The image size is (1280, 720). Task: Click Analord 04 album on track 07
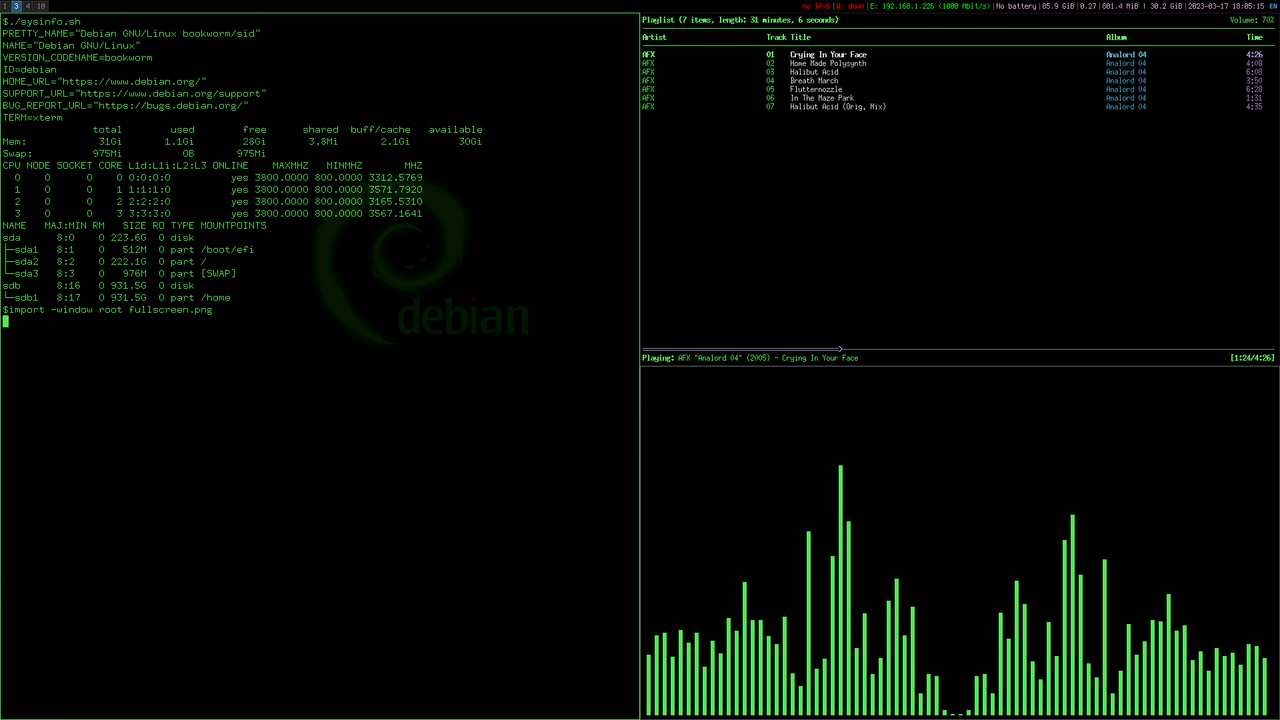[1126, 106]
